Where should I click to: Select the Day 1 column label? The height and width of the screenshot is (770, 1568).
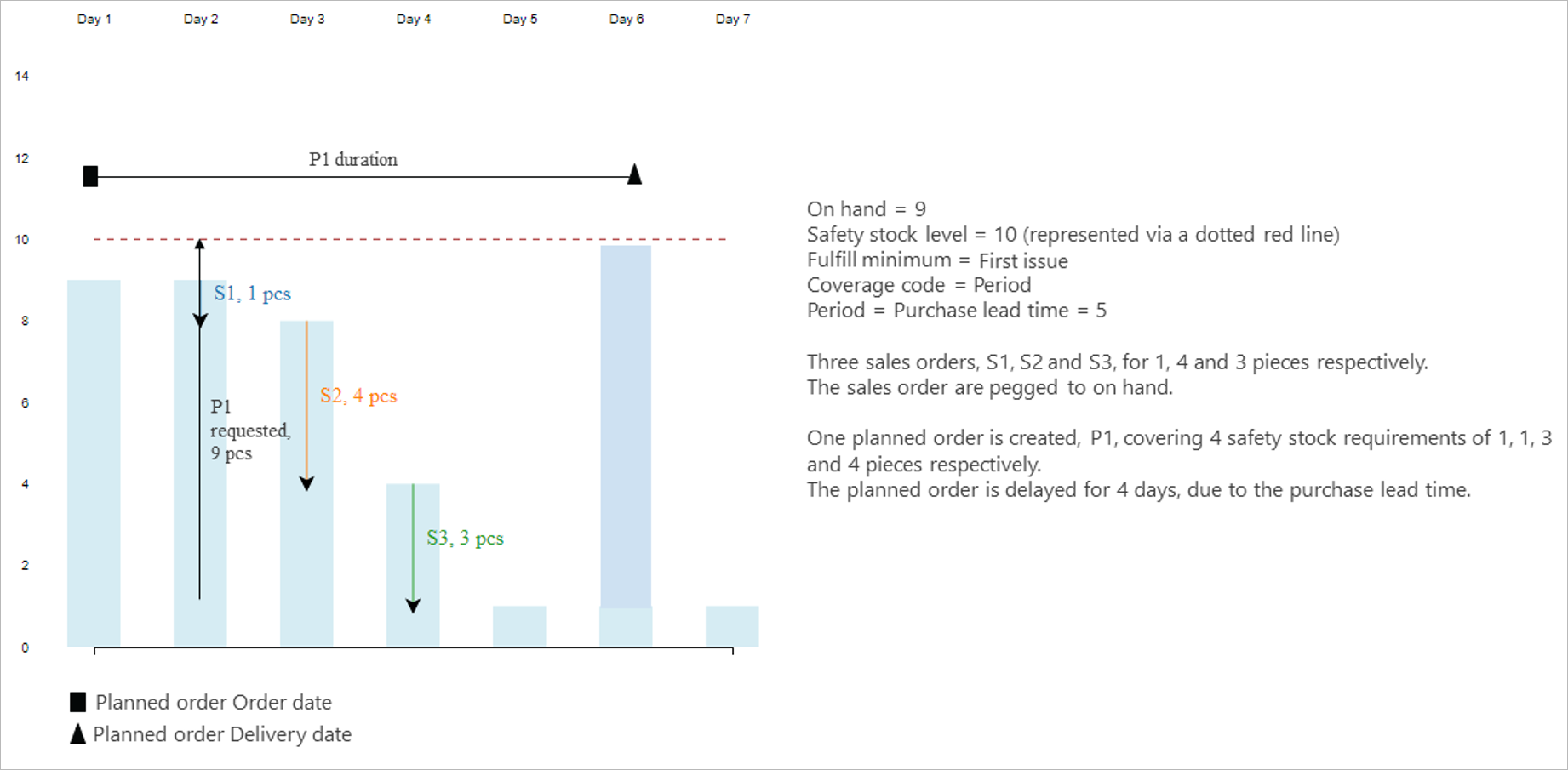pos(94,19)
